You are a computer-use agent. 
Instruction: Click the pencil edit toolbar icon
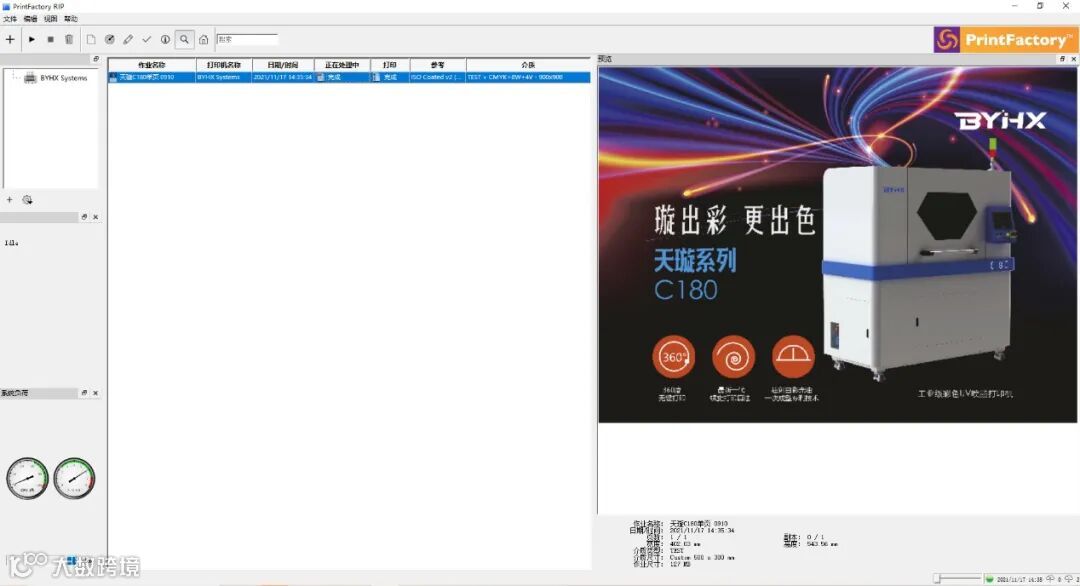point(128,39)
